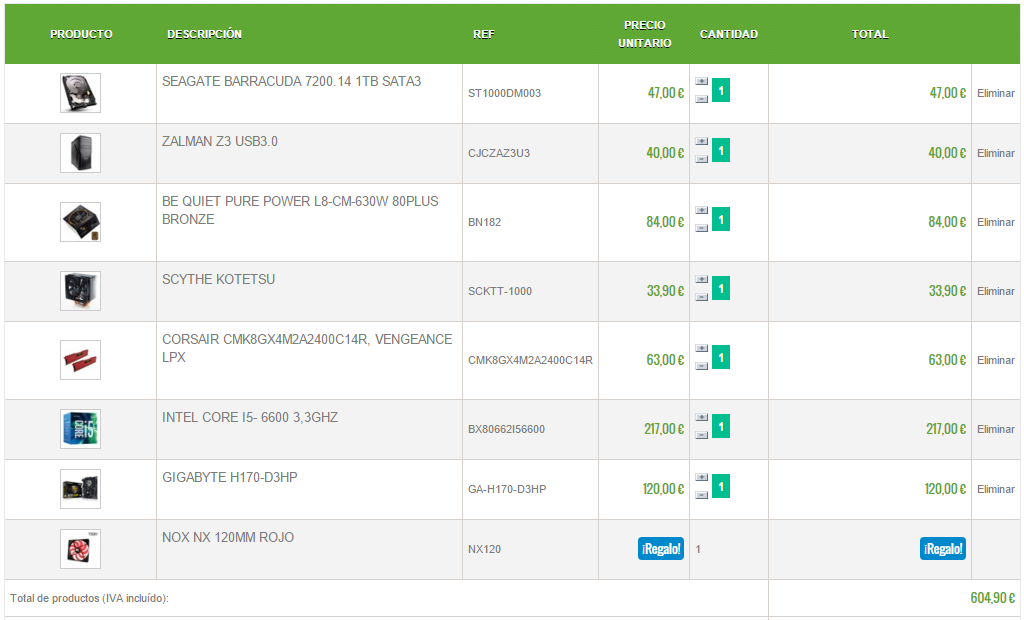Click minus button for Intel Core i5-6600
Image resolution: width=1024 pixels, height=620 pixels.
(x=701, y=435)
